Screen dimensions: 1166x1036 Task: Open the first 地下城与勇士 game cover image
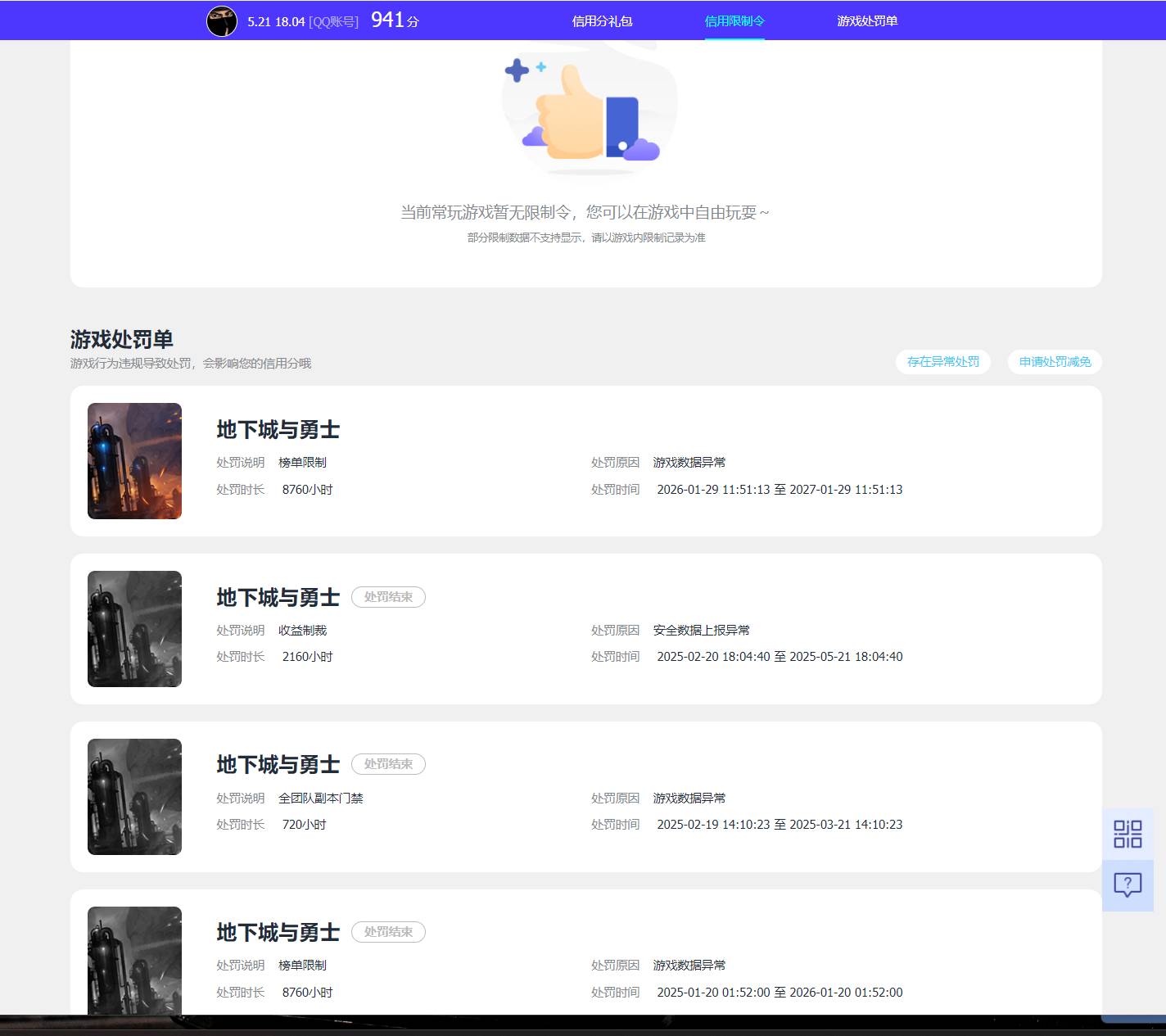(134, 460)
